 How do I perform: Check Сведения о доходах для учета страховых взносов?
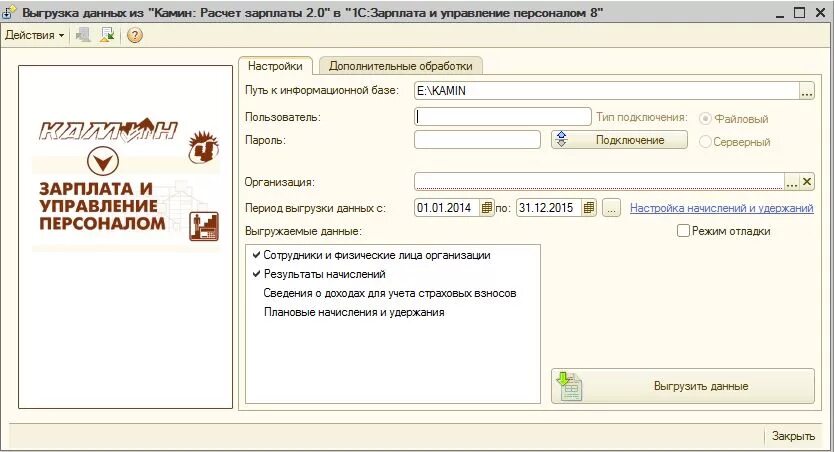coord(256,294)
